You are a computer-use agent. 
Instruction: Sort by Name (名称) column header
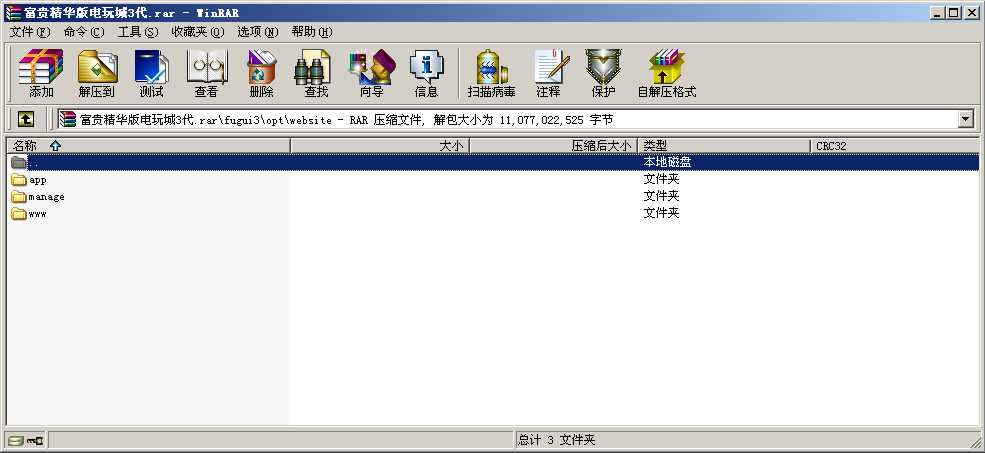pyautogui.click(x=148, y=146)
